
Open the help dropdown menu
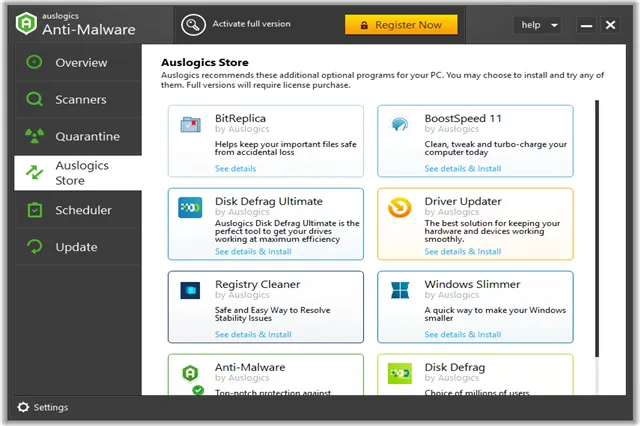(537, 25)
